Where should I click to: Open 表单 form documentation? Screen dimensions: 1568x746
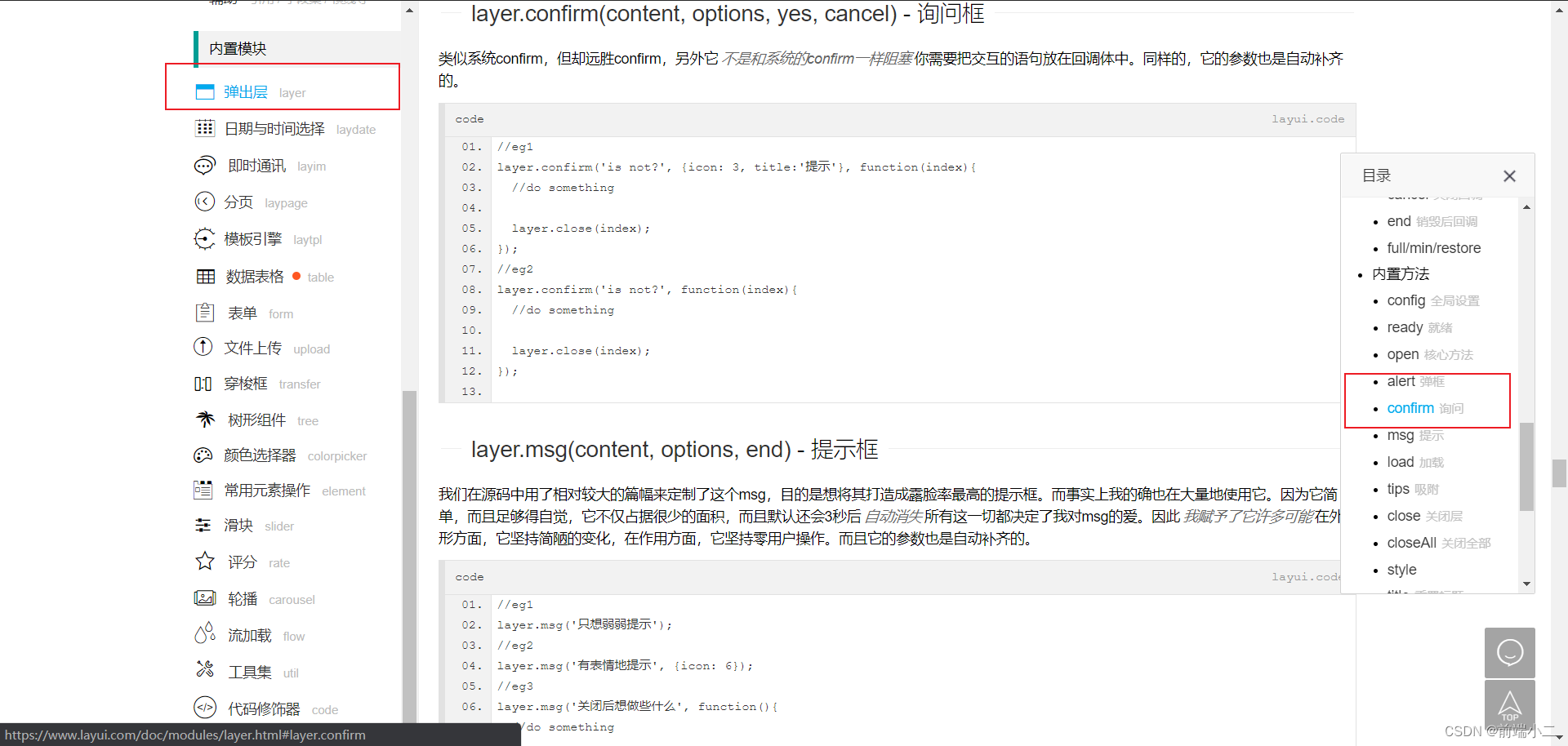click(x=261, y=313)
